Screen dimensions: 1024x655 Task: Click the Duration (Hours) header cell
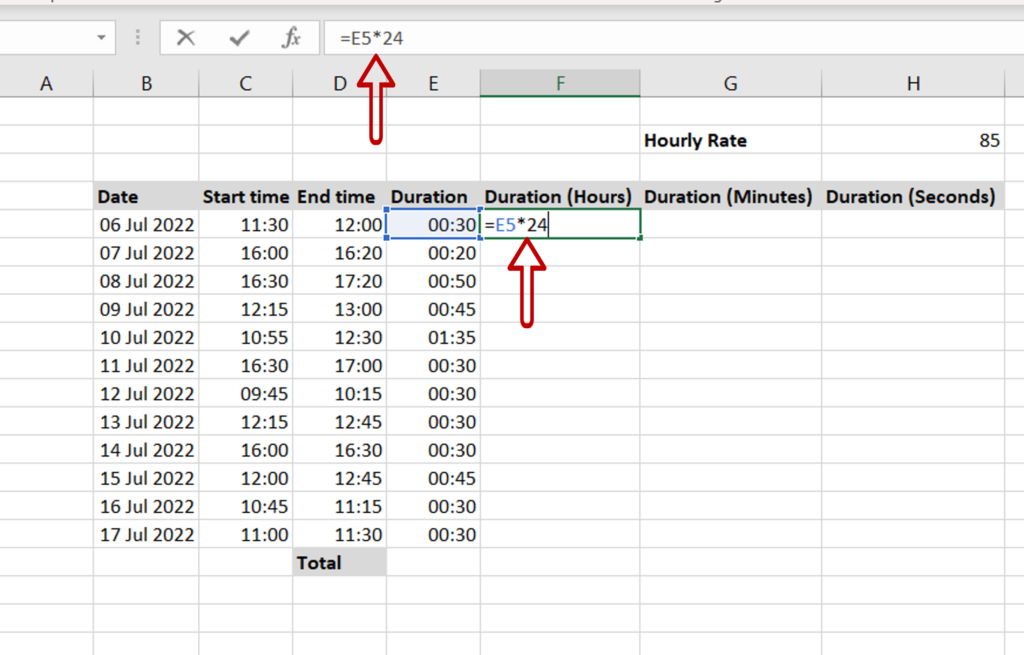(x=560, y=197)
